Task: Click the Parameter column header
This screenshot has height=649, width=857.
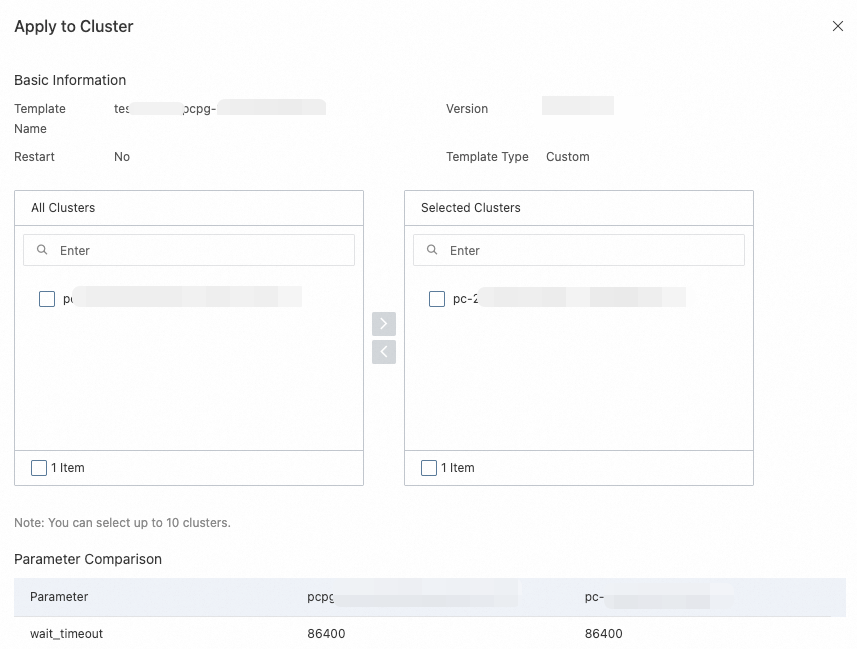Action: (x=59, y=597)
